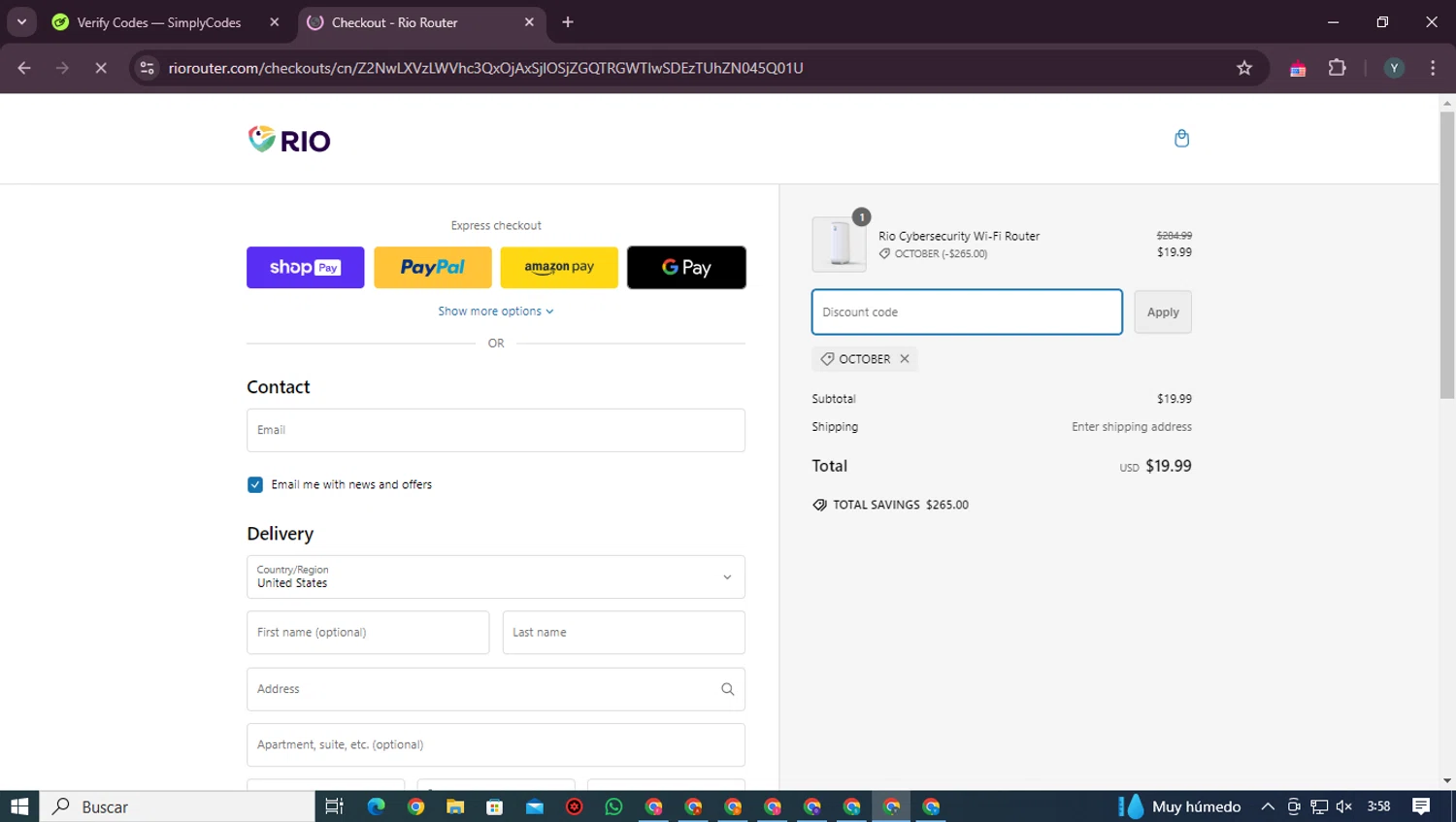Open the red circular app in taskbar

tap(575, 806)
